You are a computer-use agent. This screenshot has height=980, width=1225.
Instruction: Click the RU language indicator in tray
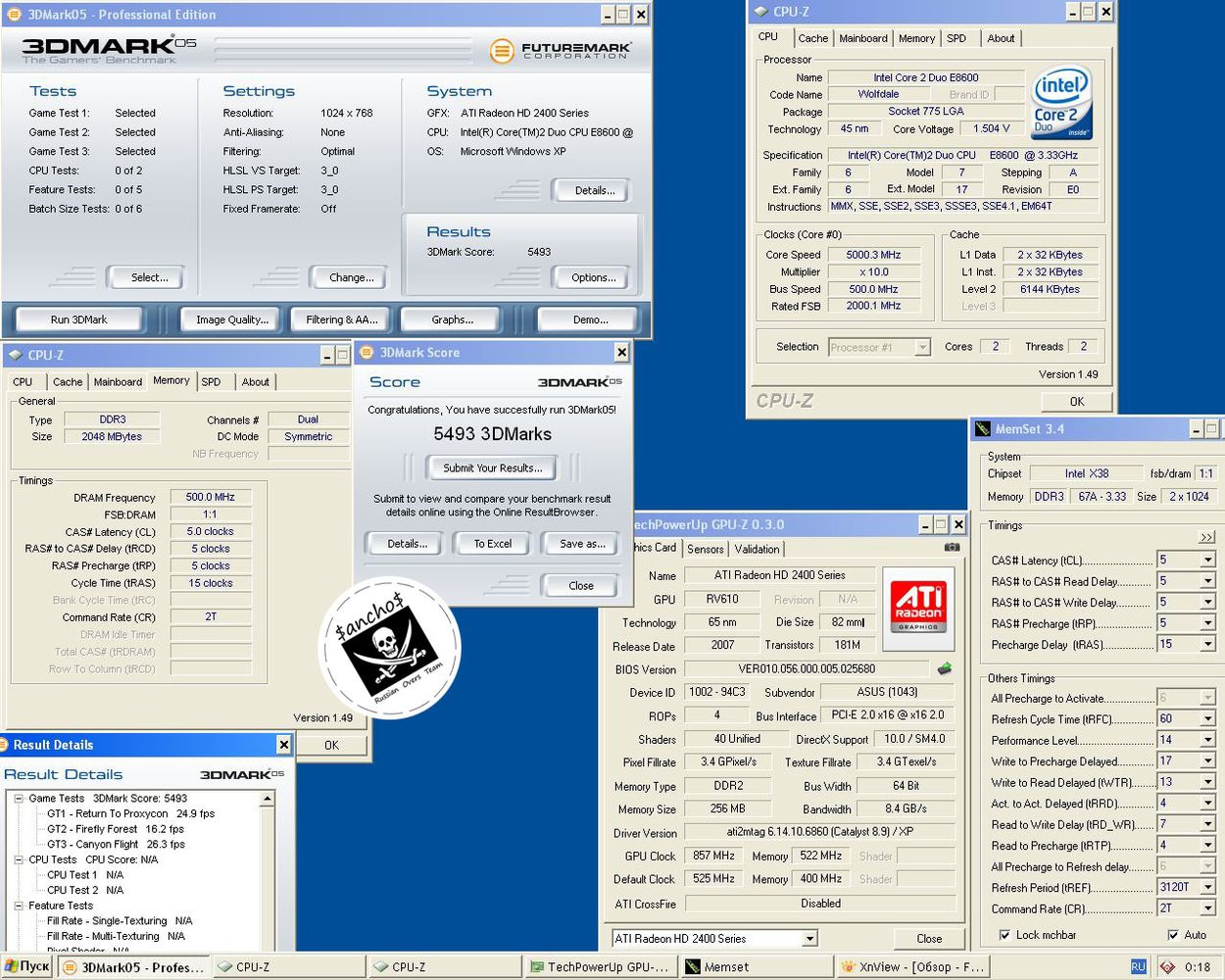pyautogui.click(x=1138, y=966)
